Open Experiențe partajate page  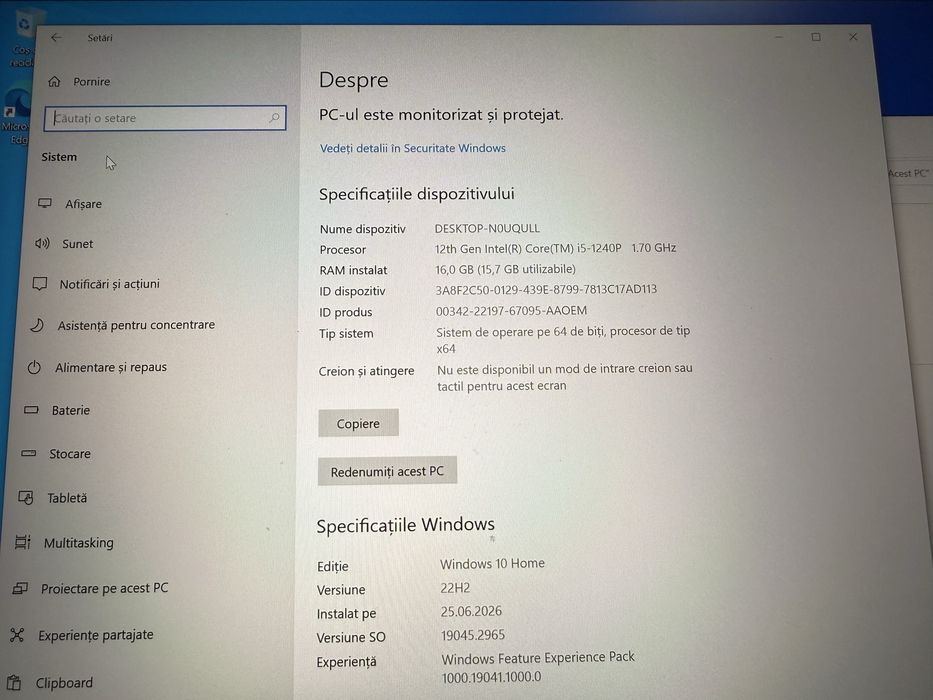96,635
